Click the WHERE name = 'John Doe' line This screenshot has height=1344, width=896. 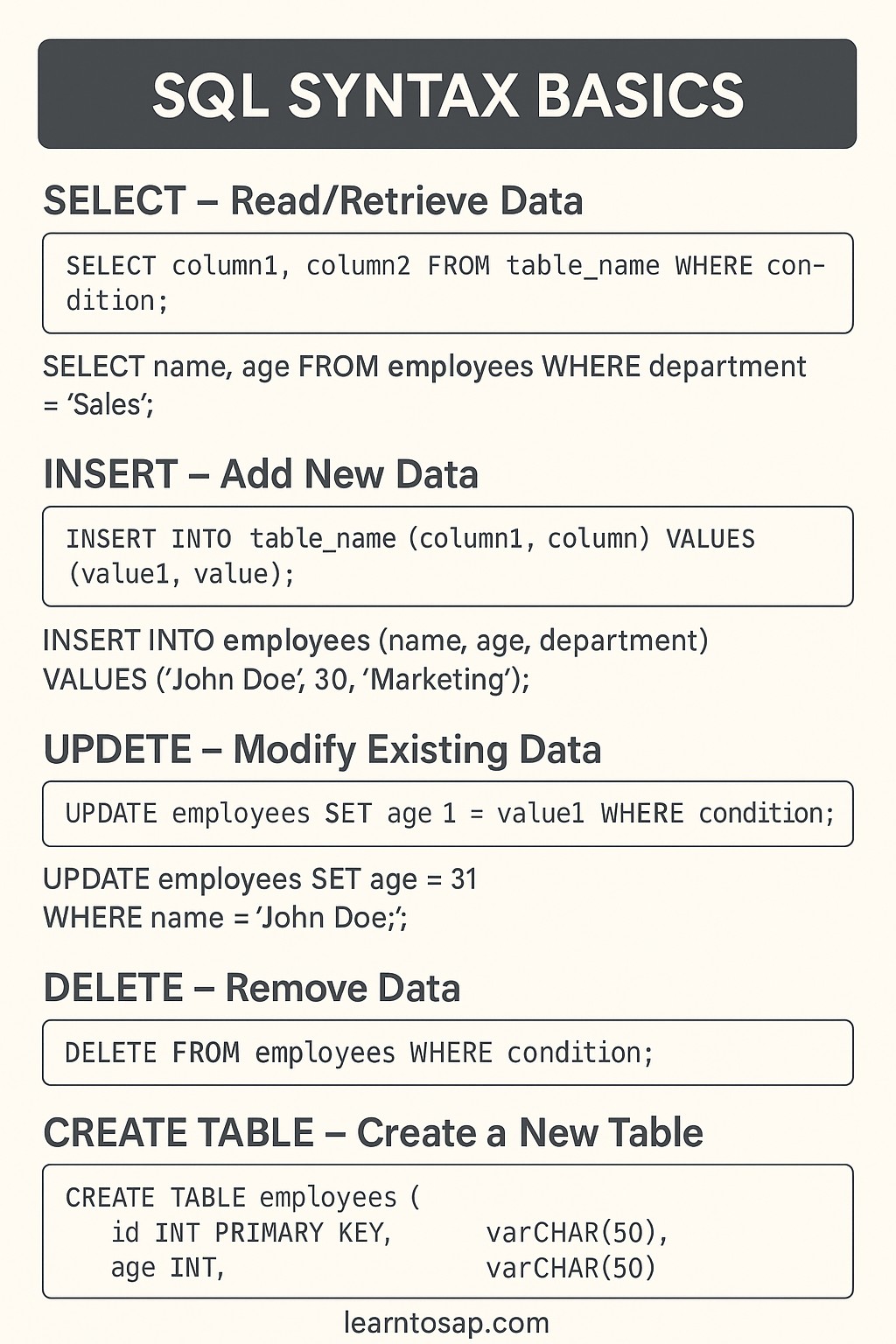(226, 918)
